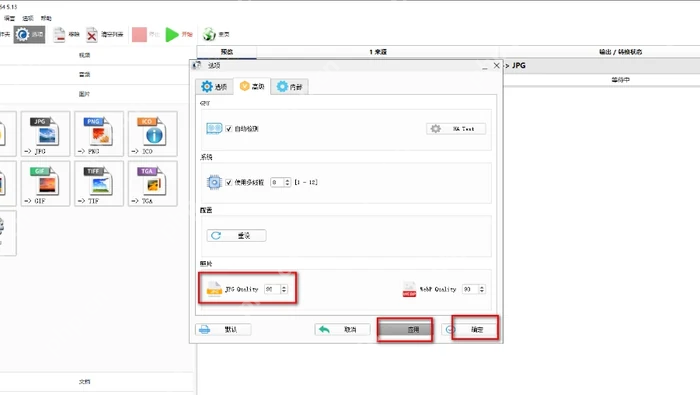Click the Remove item toolbar icon
This screenshot has height=395, width=700.
pos(59,35)
